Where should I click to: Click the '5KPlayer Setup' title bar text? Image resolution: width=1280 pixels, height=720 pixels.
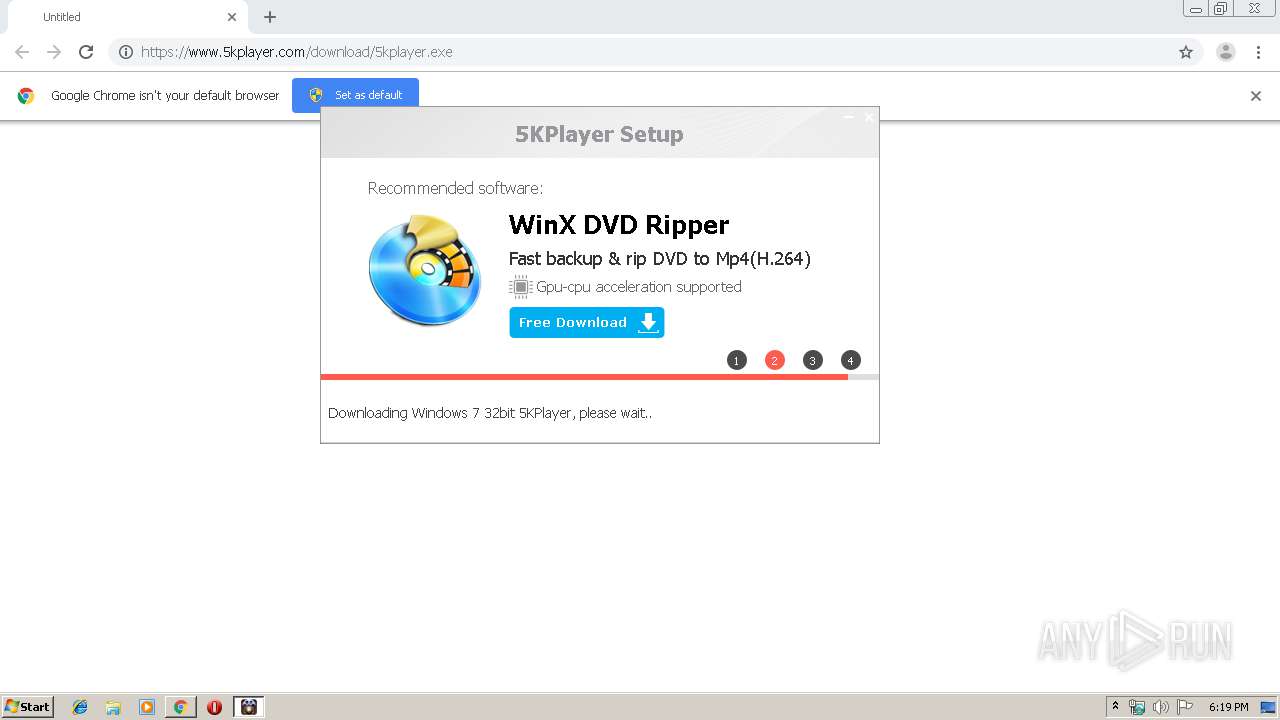599,134
